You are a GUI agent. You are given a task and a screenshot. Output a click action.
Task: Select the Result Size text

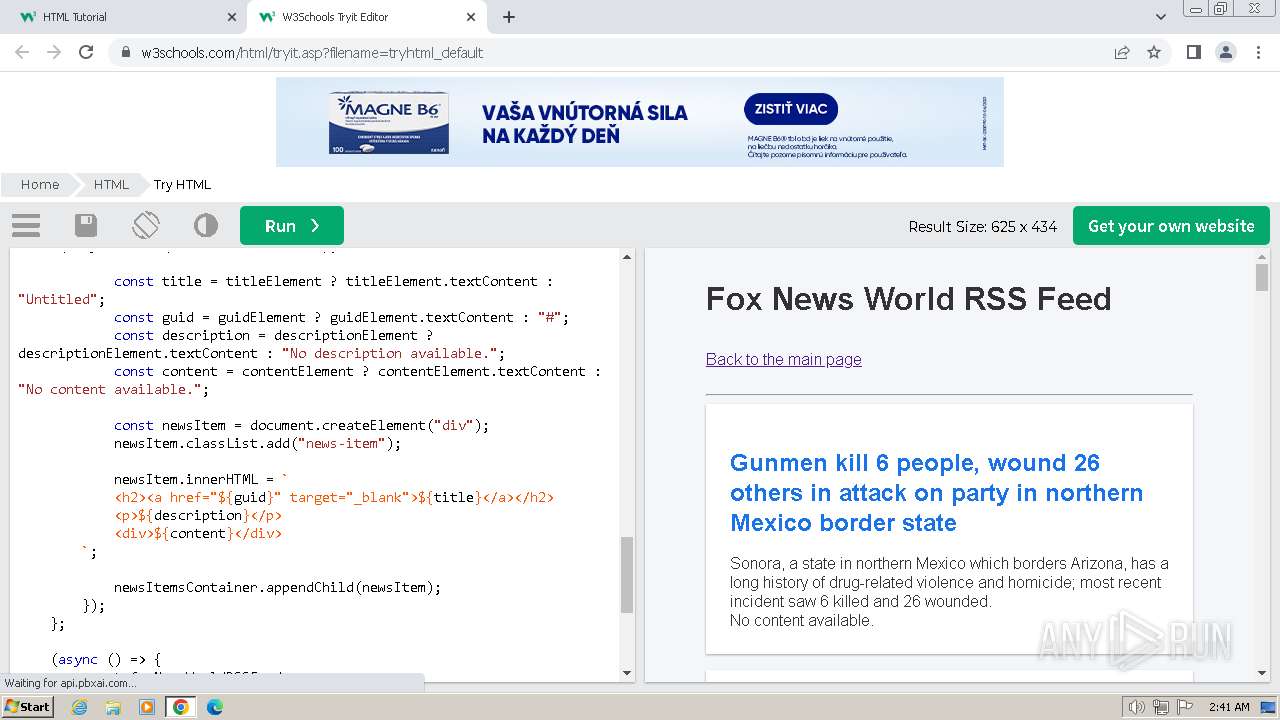tap(982, 227)
